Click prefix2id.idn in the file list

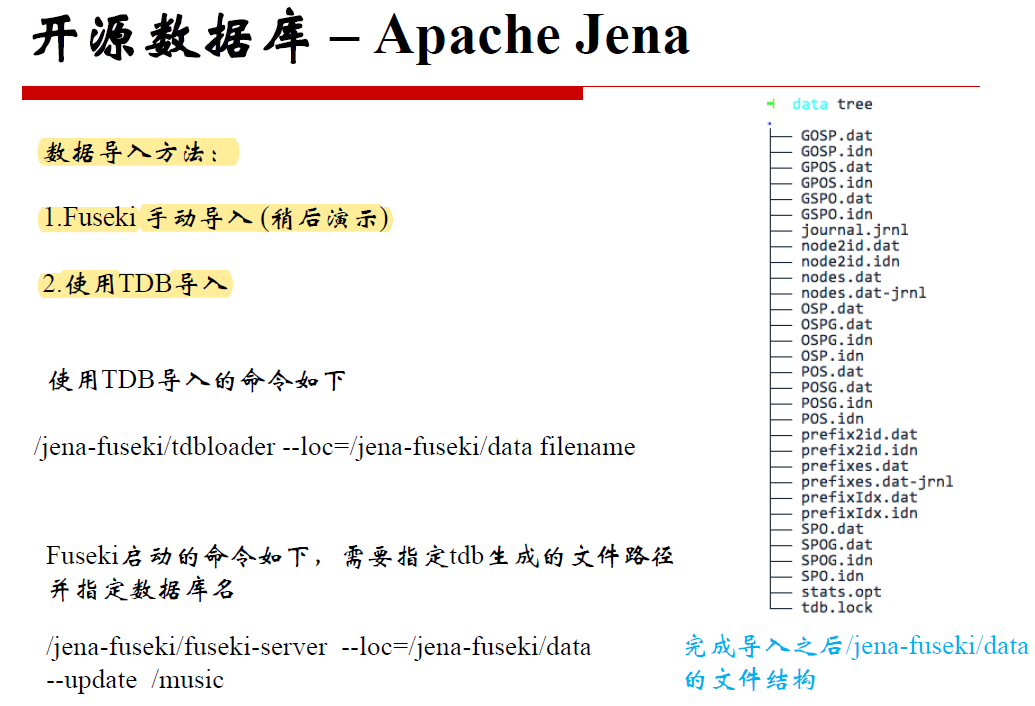pyautogui.click(x=859, y=451)
